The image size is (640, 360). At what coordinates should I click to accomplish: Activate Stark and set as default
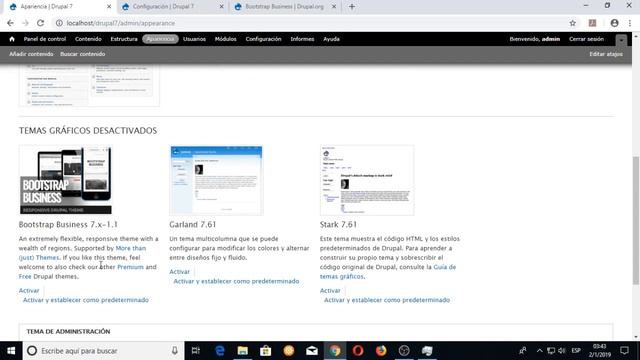click(x=387, y=300)
